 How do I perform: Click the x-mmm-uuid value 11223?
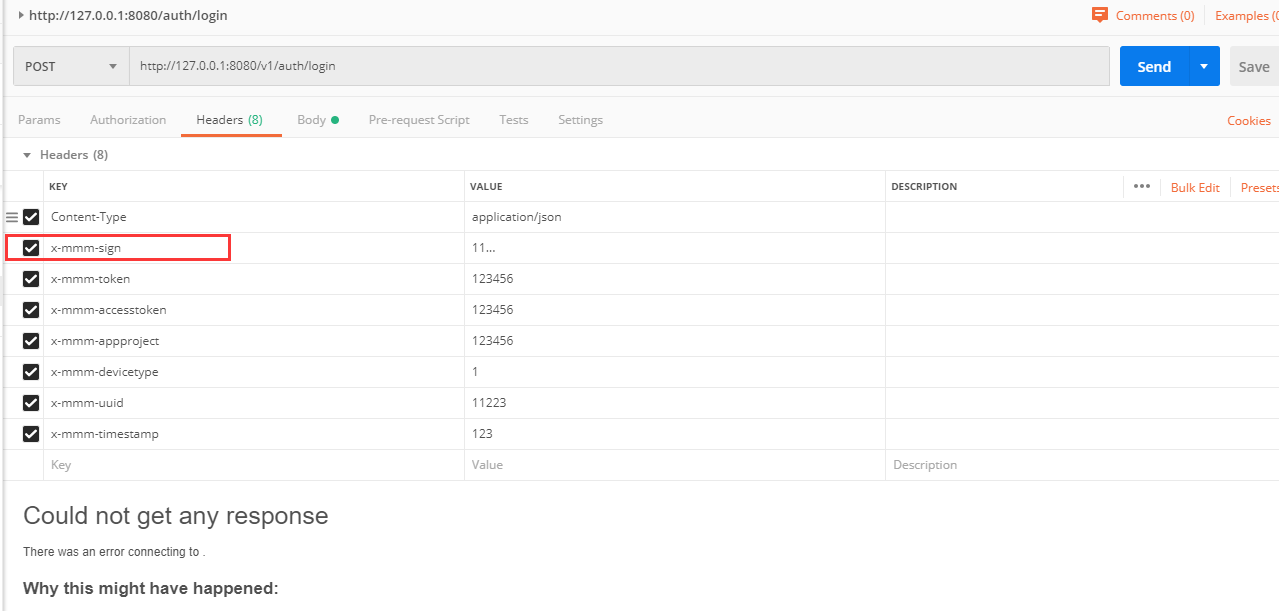[675, 403]
